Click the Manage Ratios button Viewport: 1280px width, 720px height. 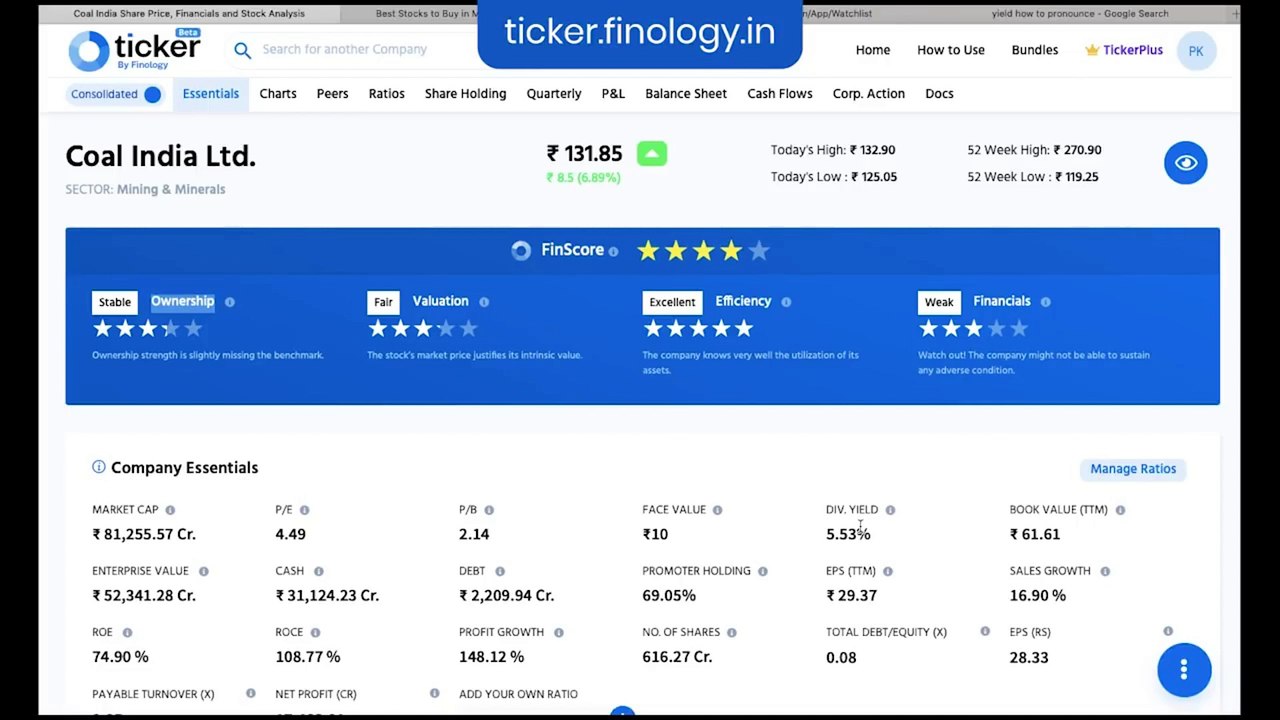[1133, 469]
